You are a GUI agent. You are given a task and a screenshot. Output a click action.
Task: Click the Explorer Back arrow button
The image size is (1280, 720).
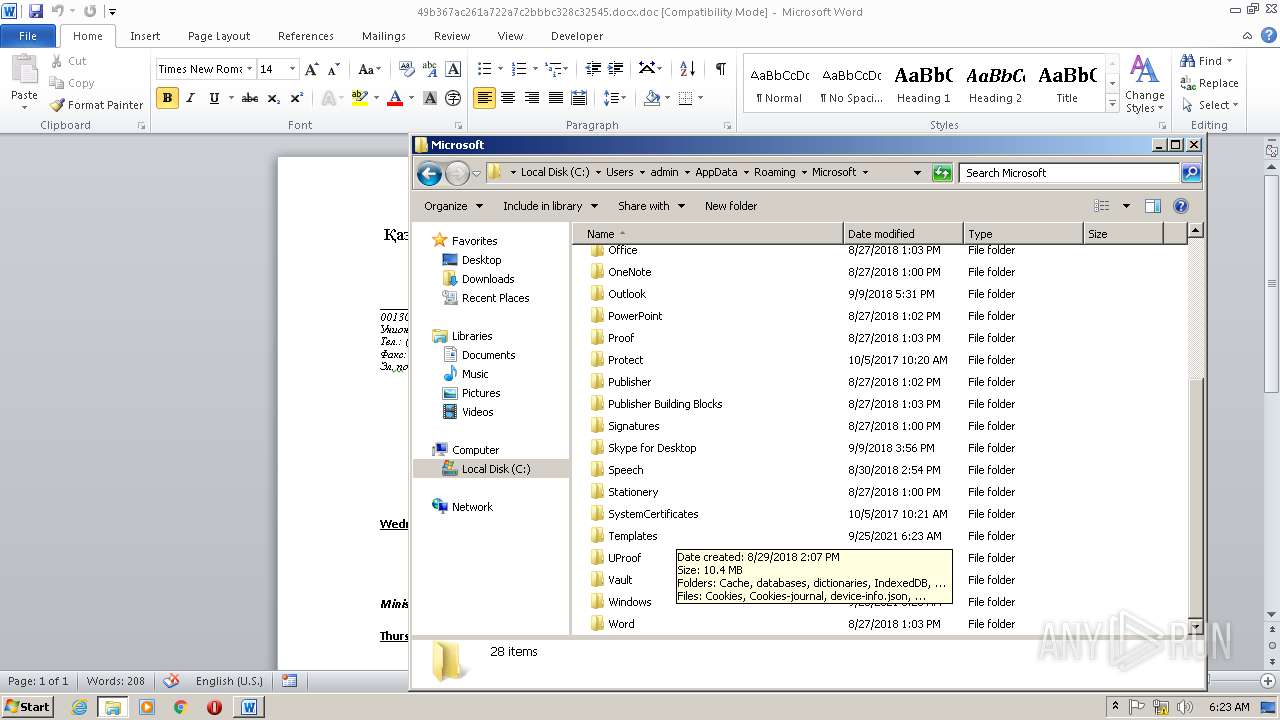coord(429,173)
